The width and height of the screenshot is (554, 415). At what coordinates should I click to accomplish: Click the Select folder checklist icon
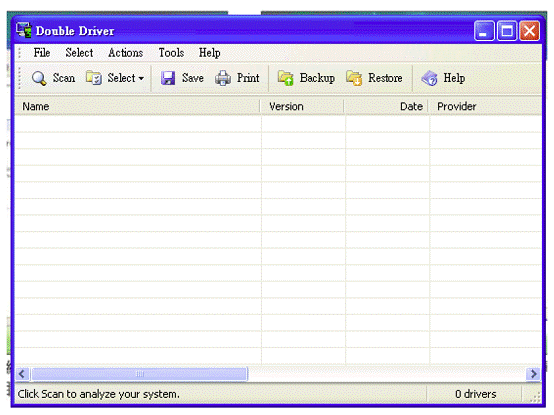pos(94,78)
